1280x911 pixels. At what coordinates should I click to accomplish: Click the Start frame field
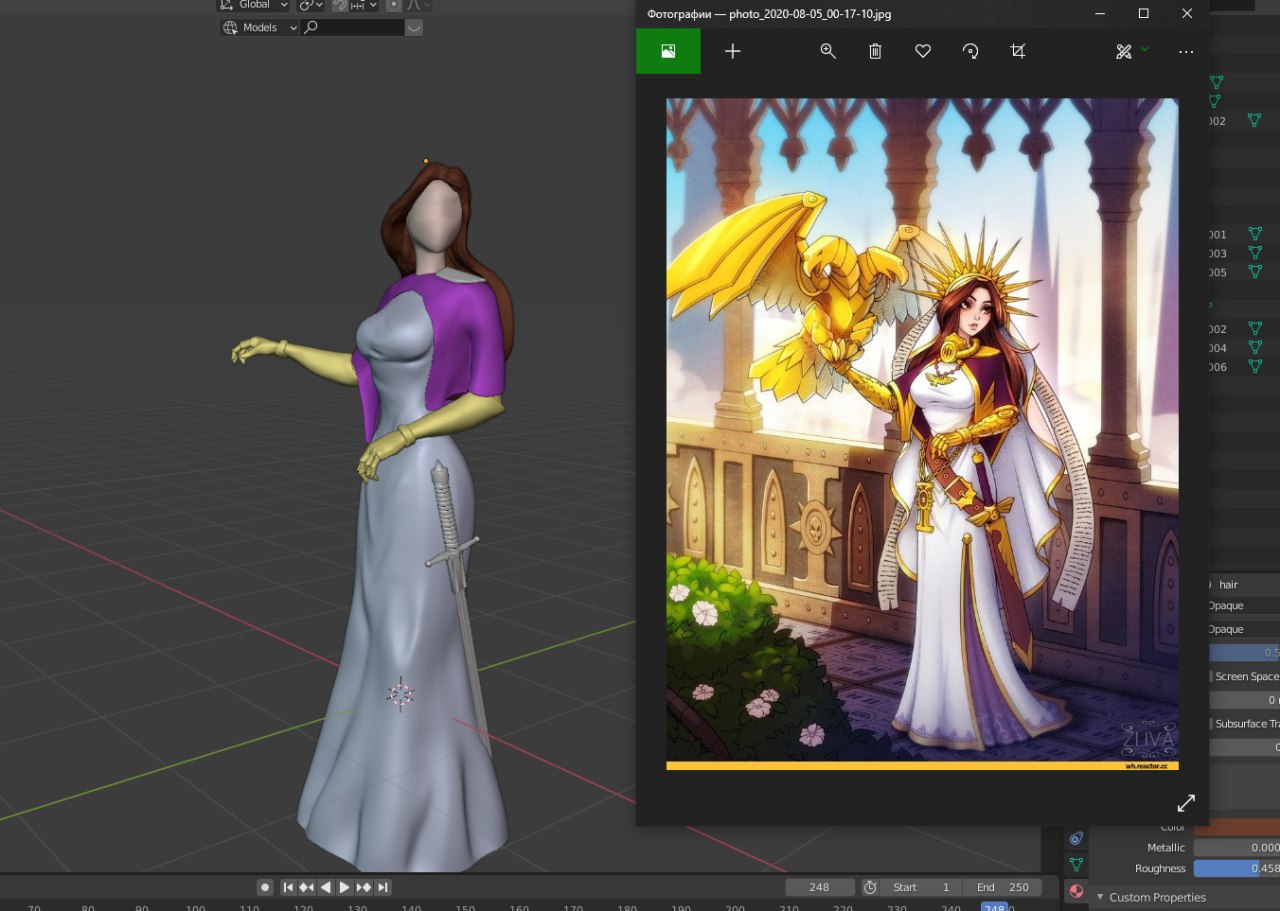(921, 887)
